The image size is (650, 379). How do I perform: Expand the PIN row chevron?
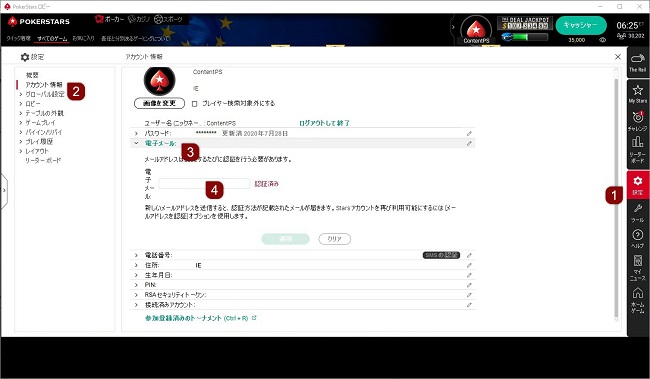click(136, 285)
